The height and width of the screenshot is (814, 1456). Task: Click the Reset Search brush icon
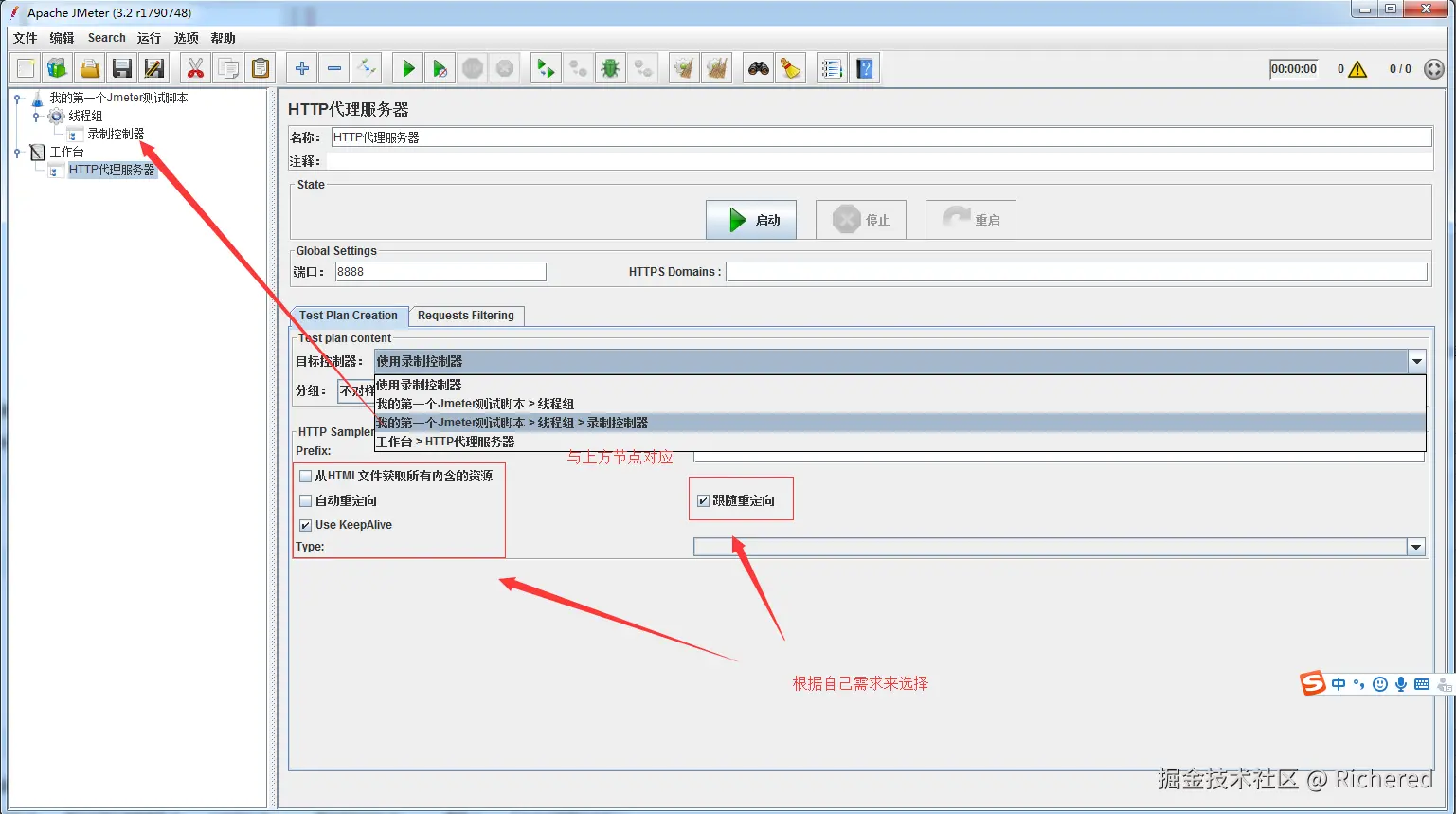790,68
